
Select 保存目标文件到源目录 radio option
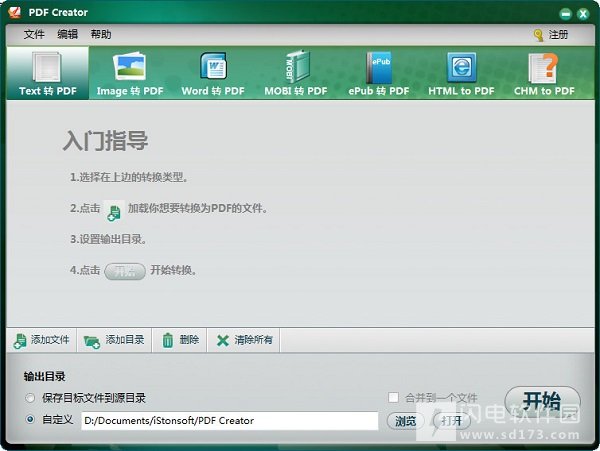(30, 398)
